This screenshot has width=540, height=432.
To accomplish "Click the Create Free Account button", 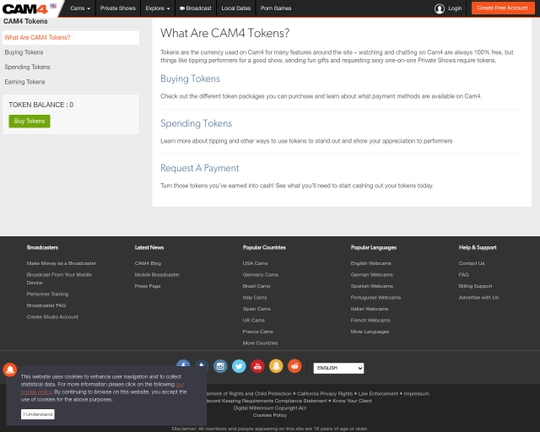I will pyautogui.click(x=502, y=8).
